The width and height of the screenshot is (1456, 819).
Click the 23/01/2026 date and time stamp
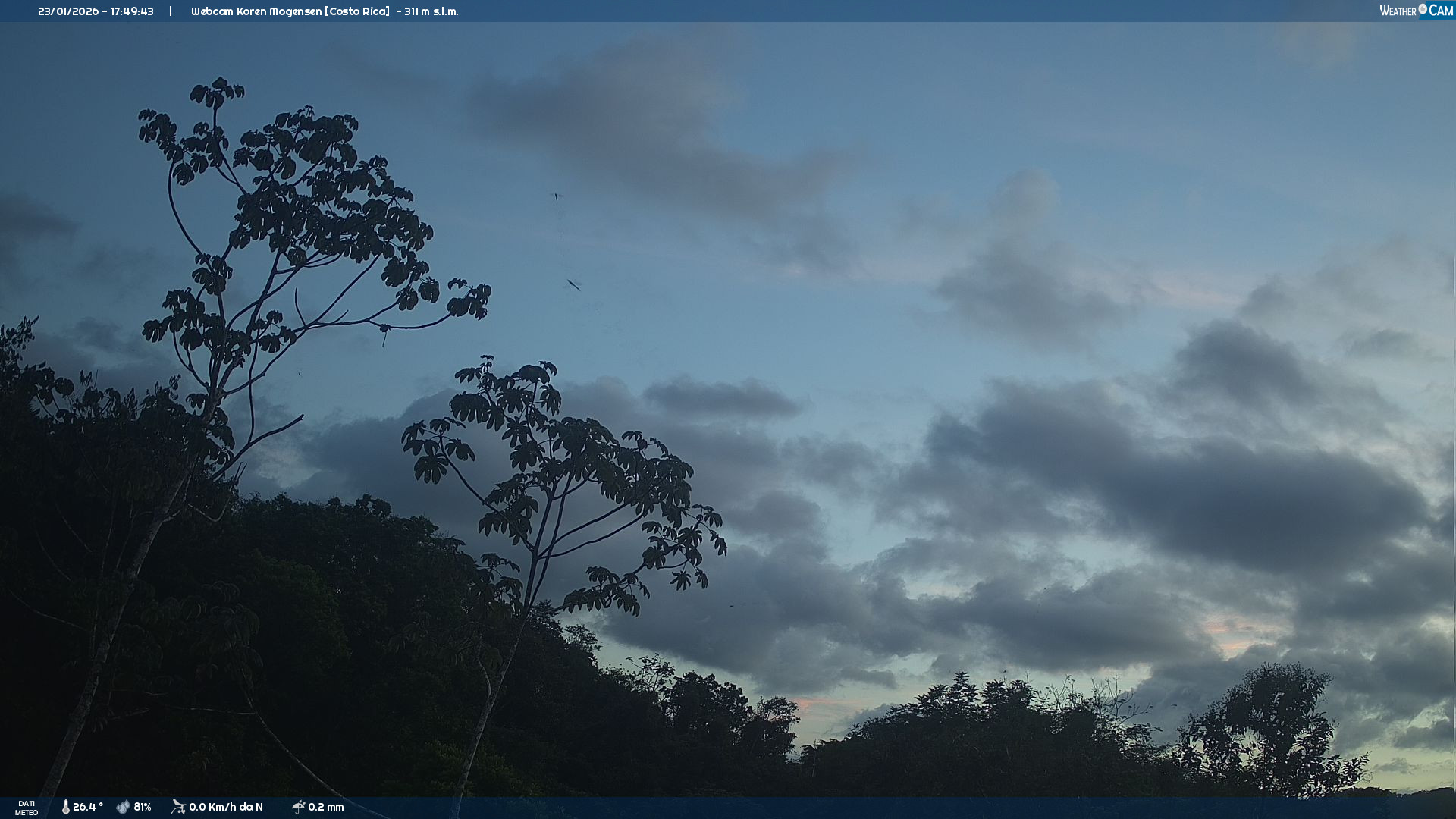(96, 11)
